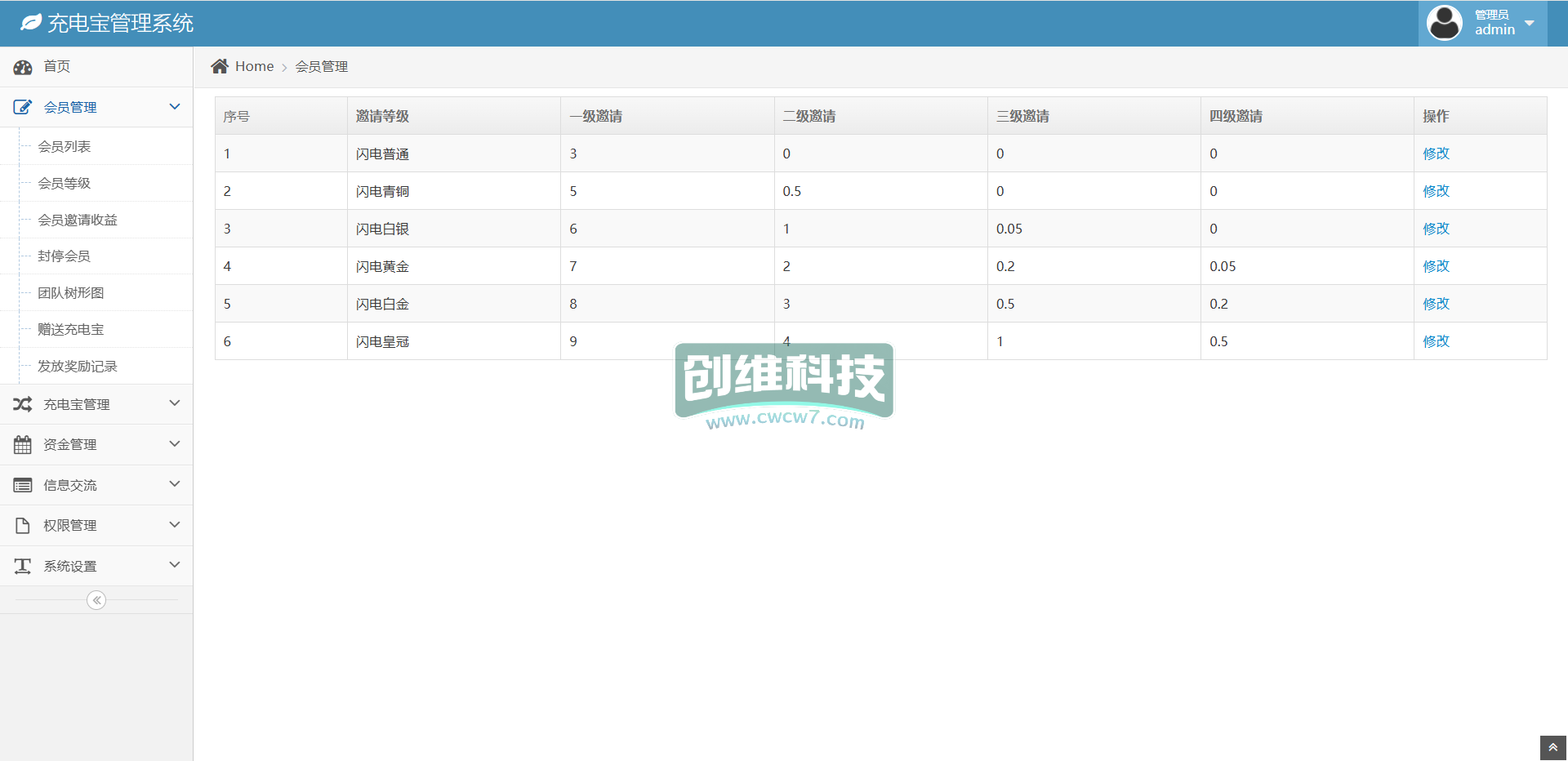Click 修改 for 闪电普通 row
The height and width of the screenshot is (761, 1568).
coord(1436,154)
